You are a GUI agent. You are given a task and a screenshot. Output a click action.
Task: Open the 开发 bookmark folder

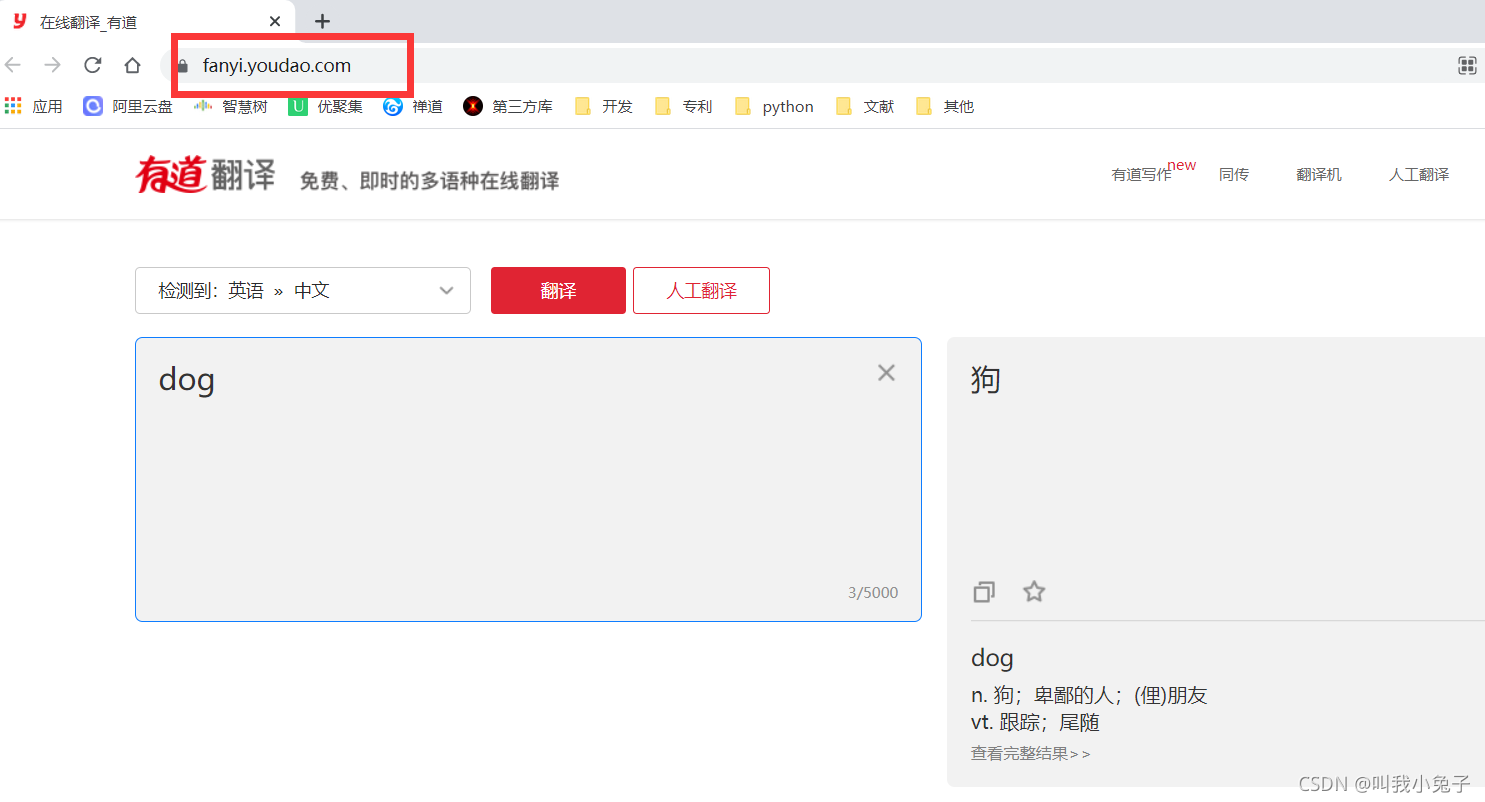pyautogui.click(x=604, y=106)
